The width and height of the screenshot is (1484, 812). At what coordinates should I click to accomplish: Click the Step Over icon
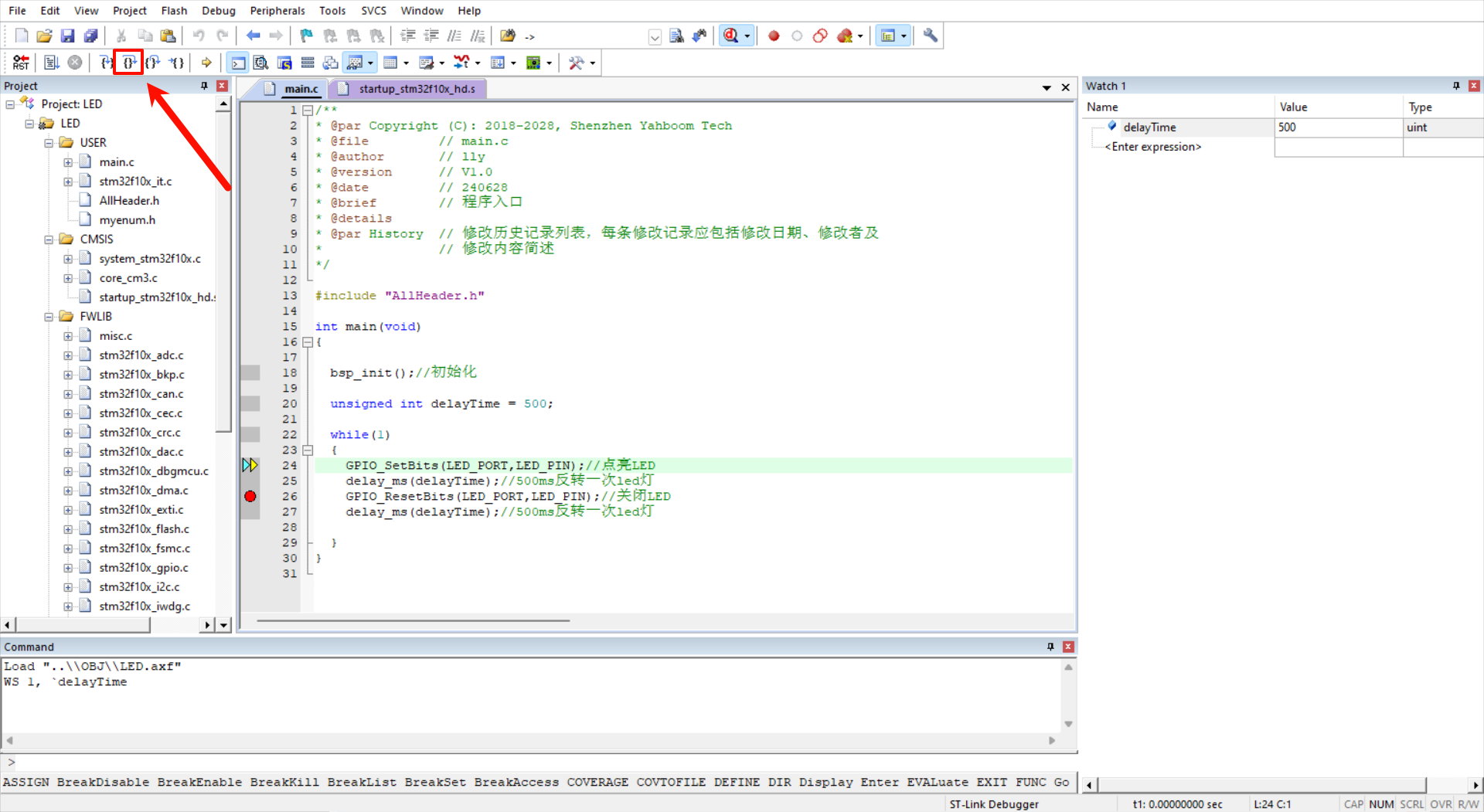(x=128, y=63)
